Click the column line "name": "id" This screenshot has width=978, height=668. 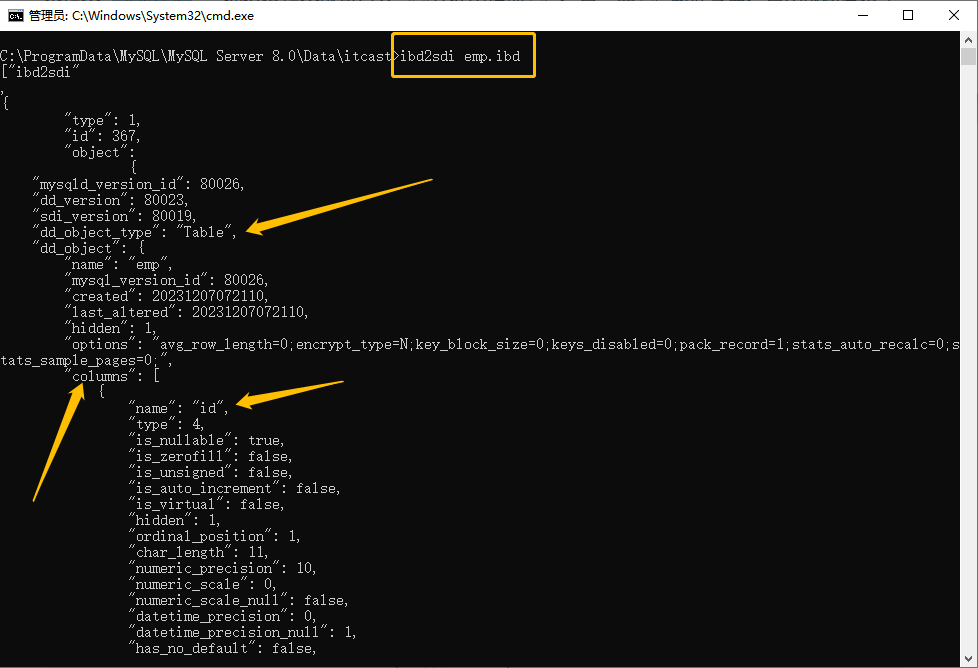pos(178,409)
